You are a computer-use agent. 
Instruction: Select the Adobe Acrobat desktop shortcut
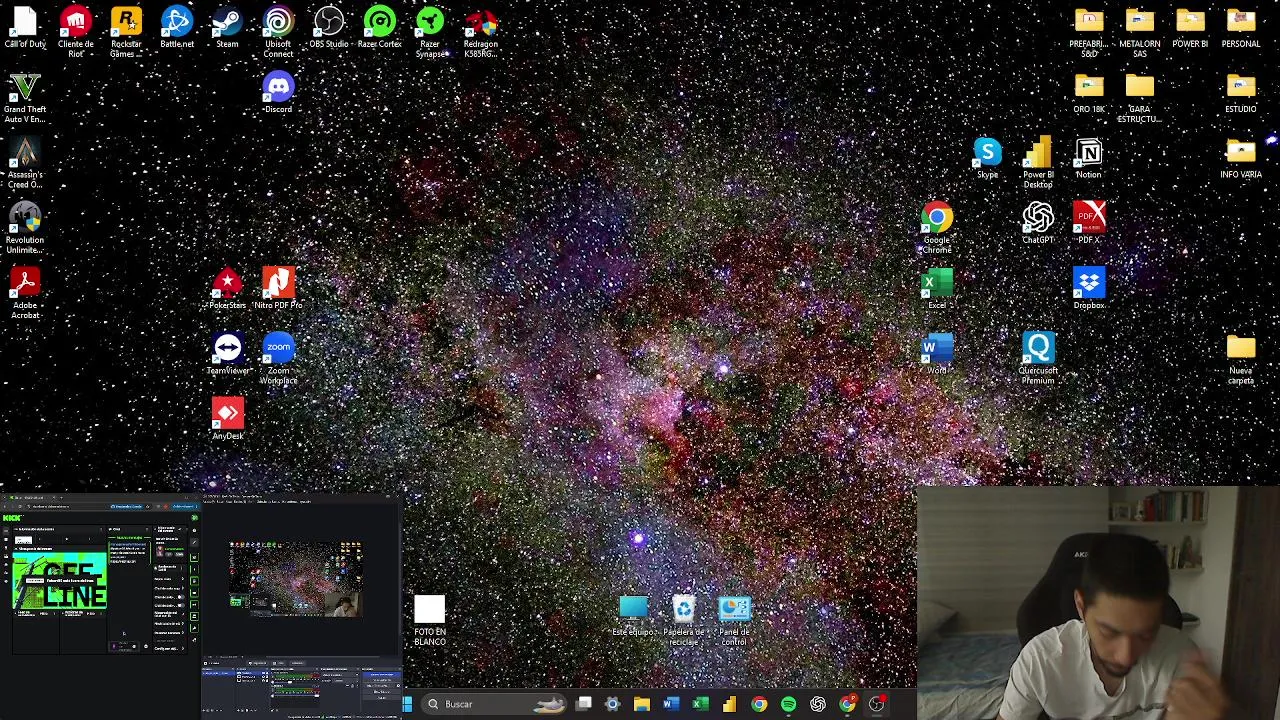point(25,293)
